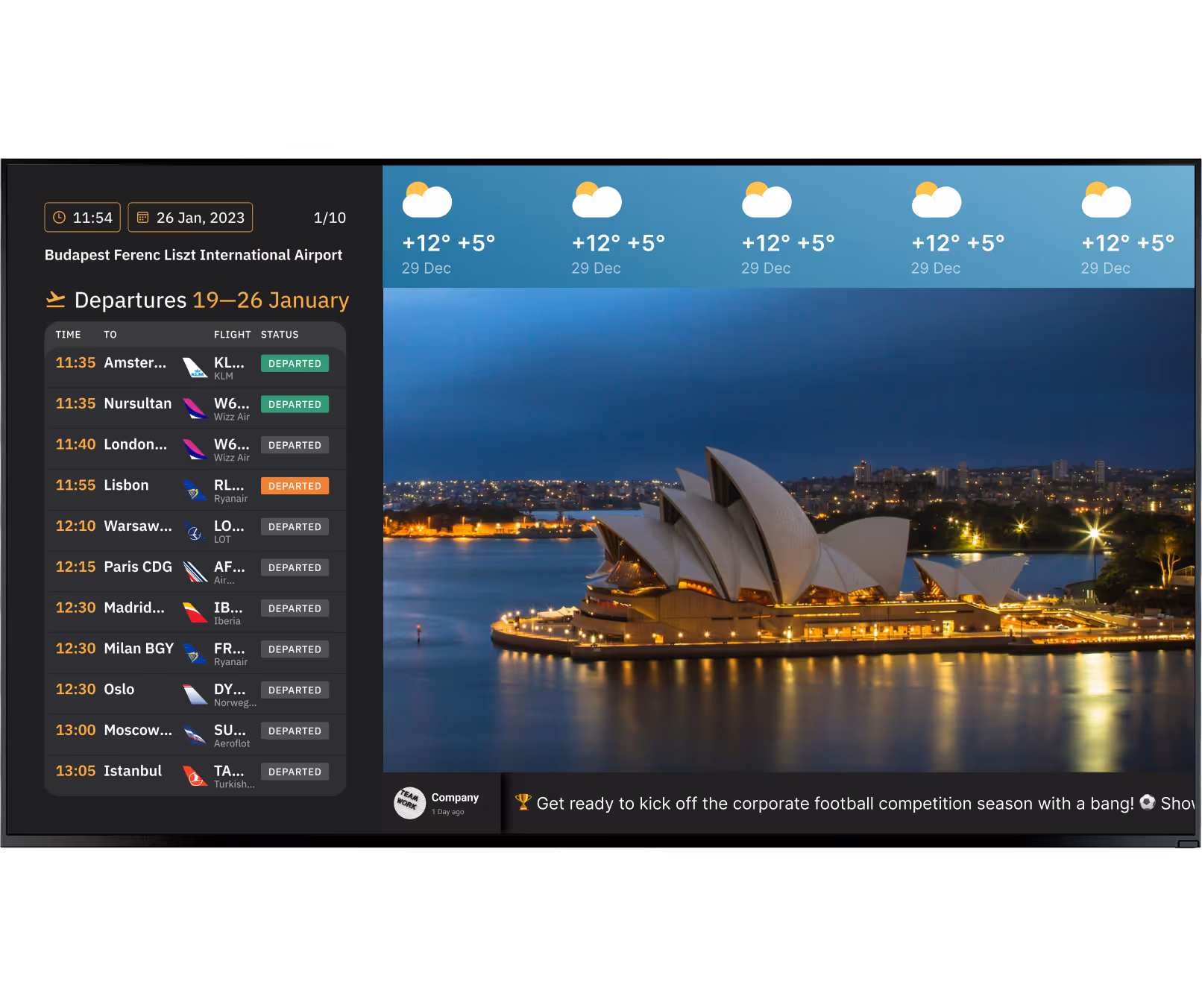Click the 1/10 page indicator

pyautogui.click(x=328, y=218)
